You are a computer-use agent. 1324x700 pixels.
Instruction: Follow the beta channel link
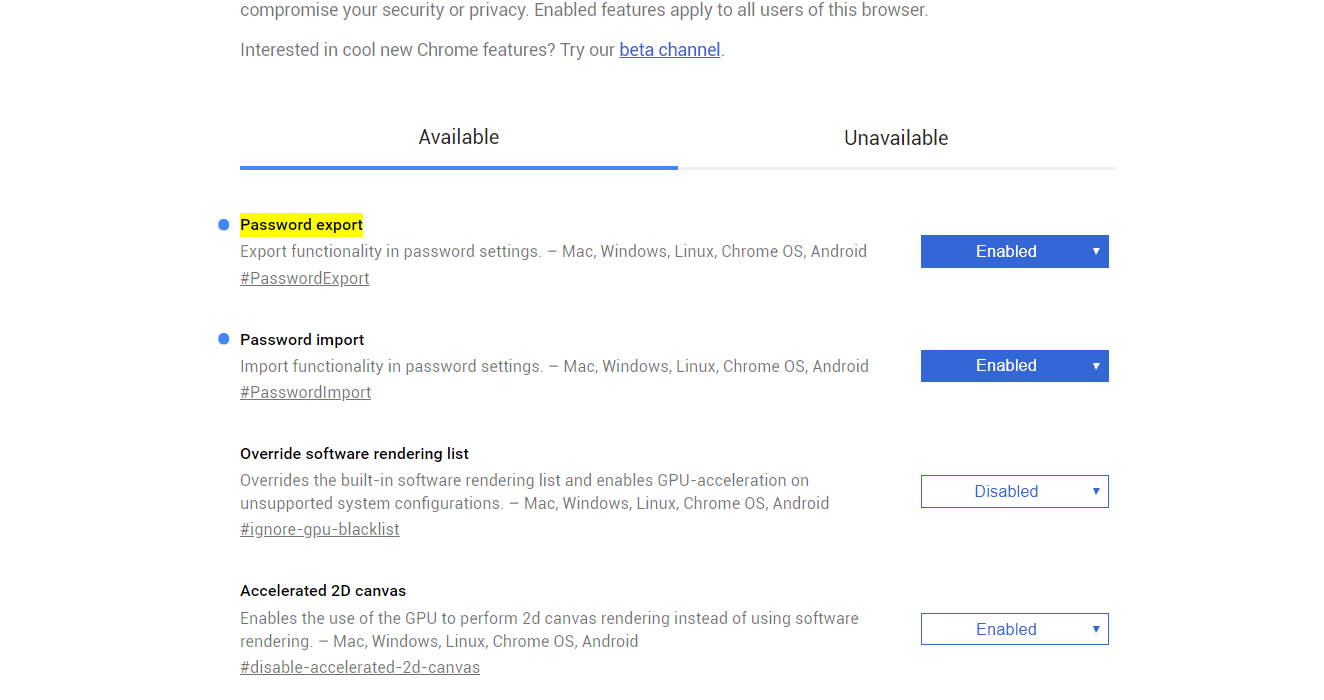click(x=670, y=49)
